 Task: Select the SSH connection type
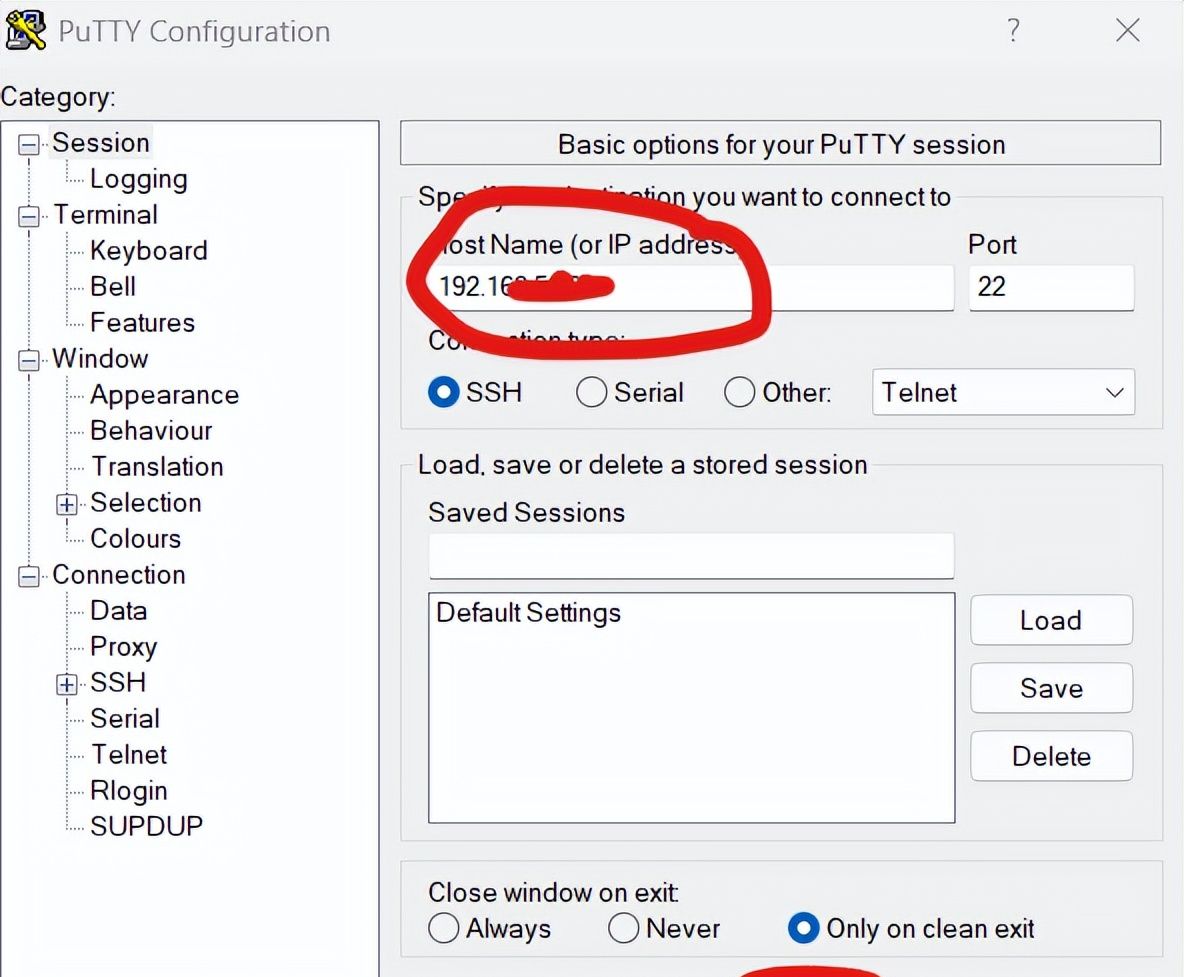(443, 392)
